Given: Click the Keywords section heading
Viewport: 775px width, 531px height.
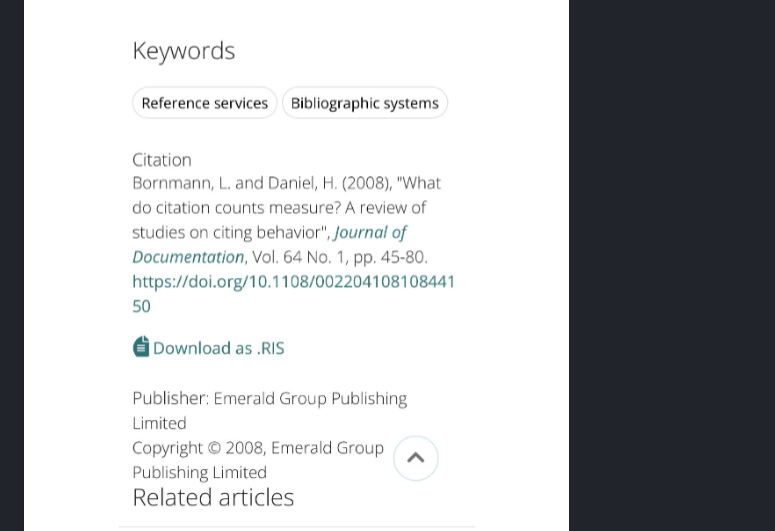Looking at the screenshot, I should (x=183, y=51).
